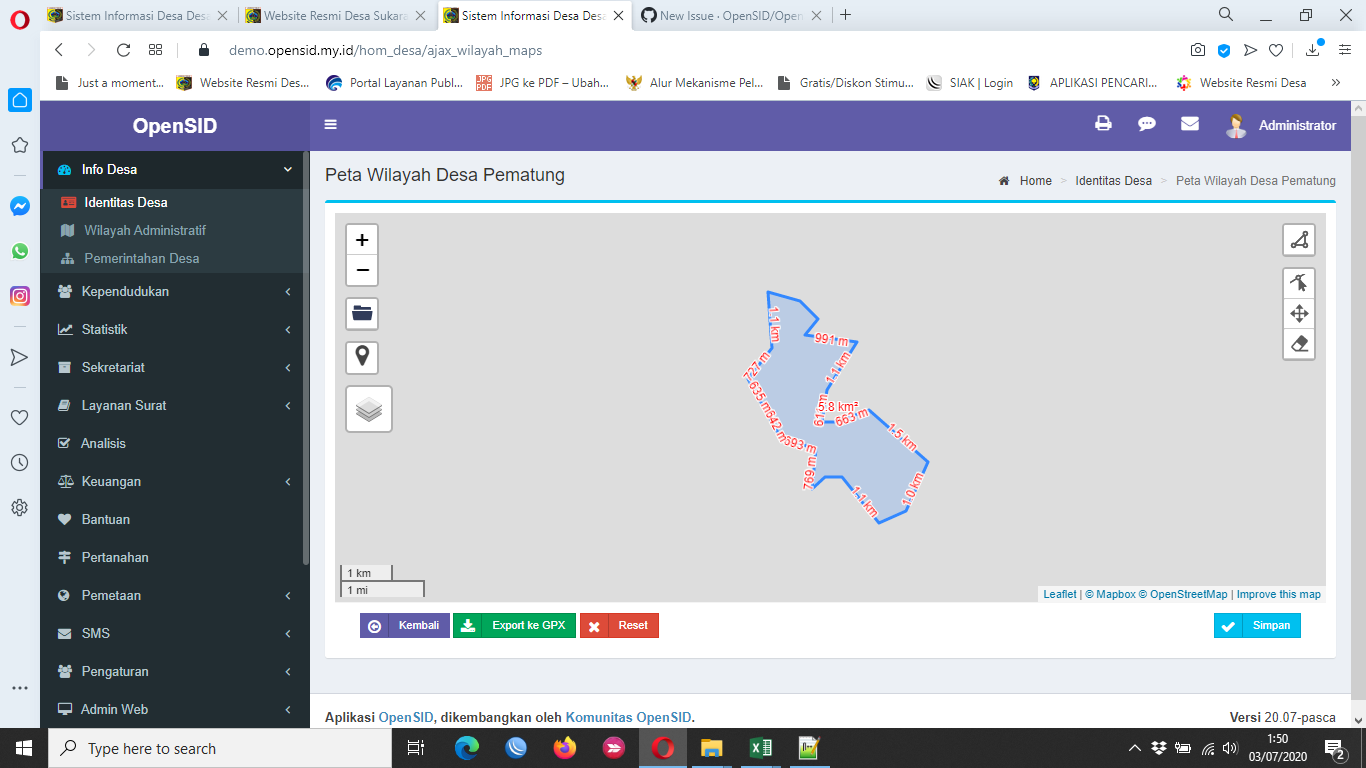1366x768 pixels.
Task: Switch to New Issue OpenSID tab
Action: (x=733, y=15)
